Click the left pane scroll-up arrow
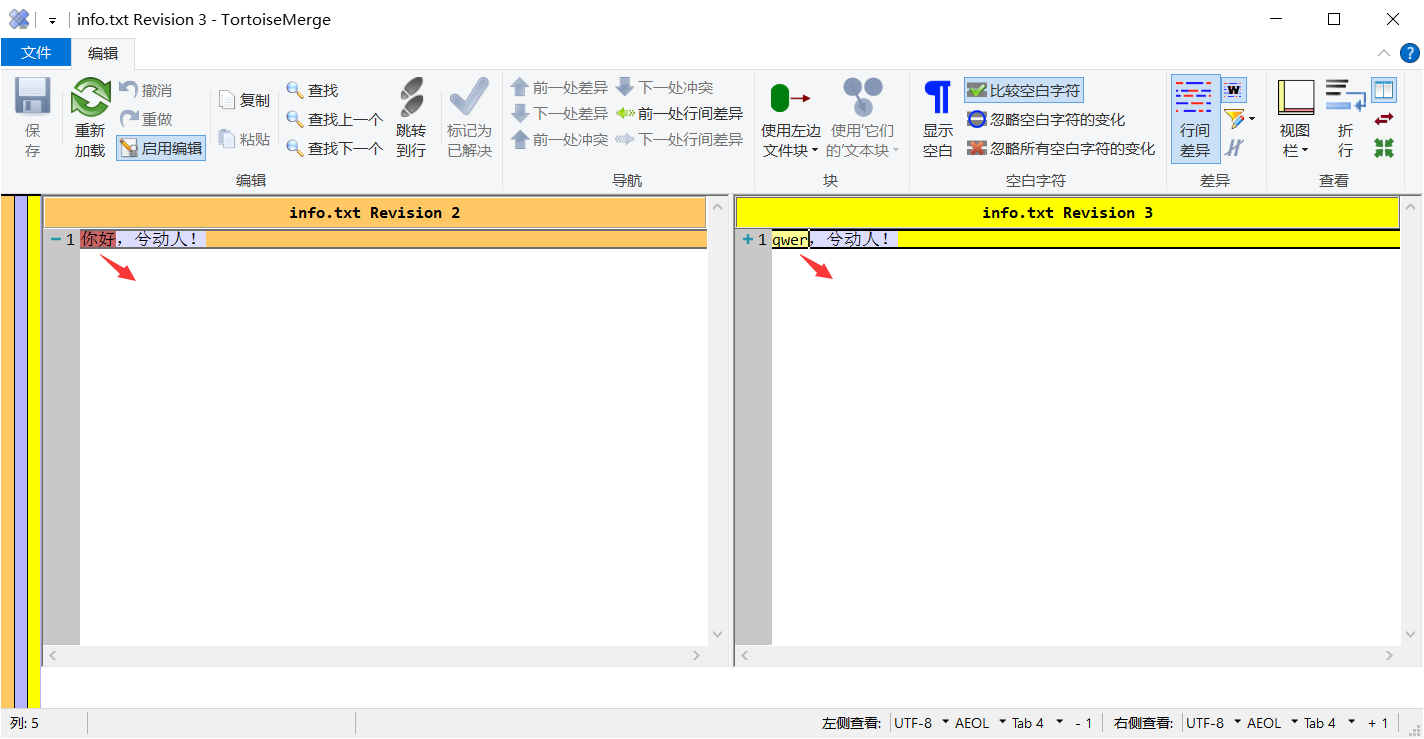1424x739 pixels. tap(717, 207)
